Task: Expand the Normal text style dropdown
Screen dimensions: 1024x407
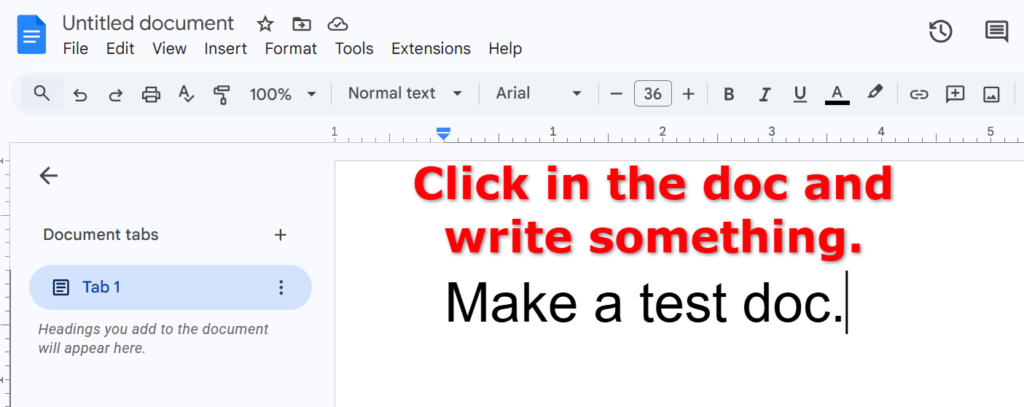Action: (x=405, y=94)
